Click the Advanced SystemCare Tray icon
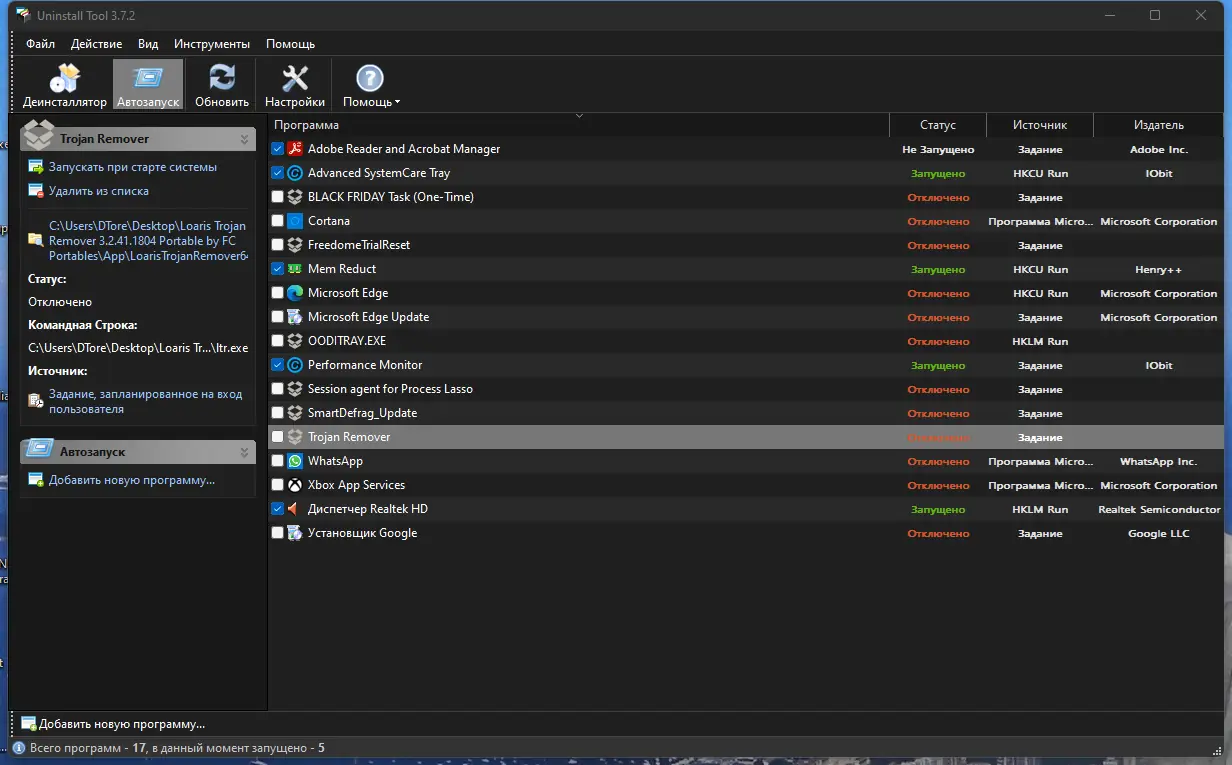 tap(295, 173)
